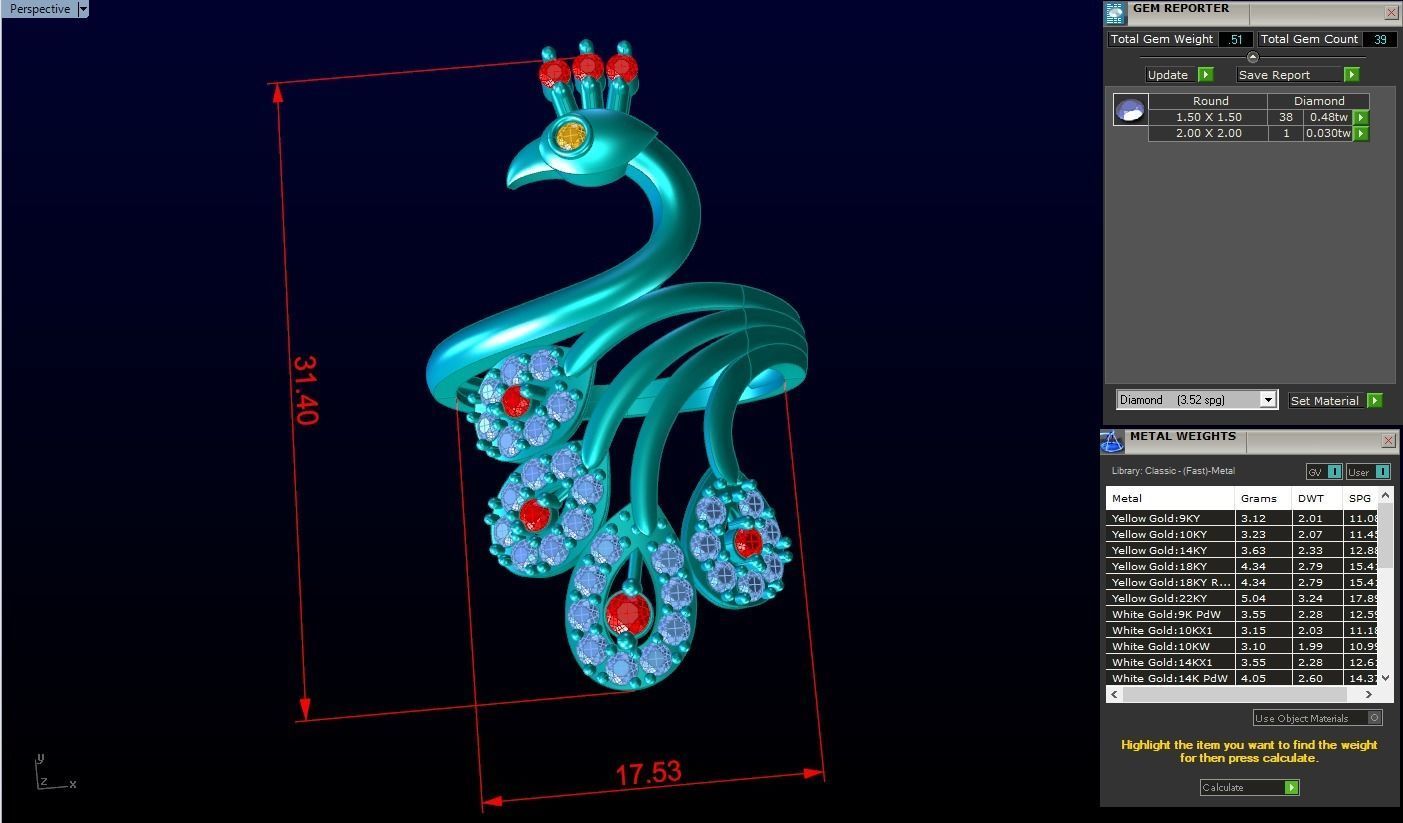Screen dimensions: 1403x823
Task: Open the Diamond (3.52 spg) material dropdown
Action: (1267, 400)
